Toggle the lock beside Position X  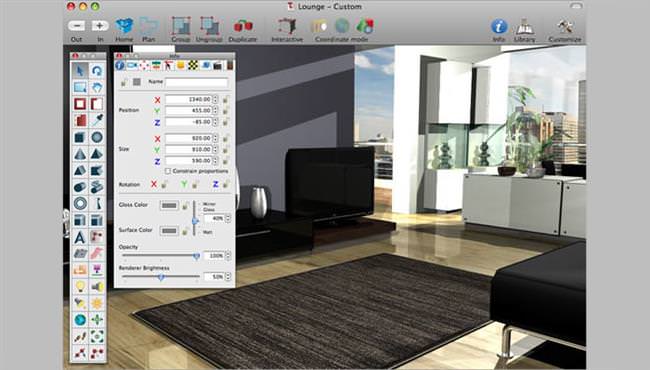pos(226,99)
